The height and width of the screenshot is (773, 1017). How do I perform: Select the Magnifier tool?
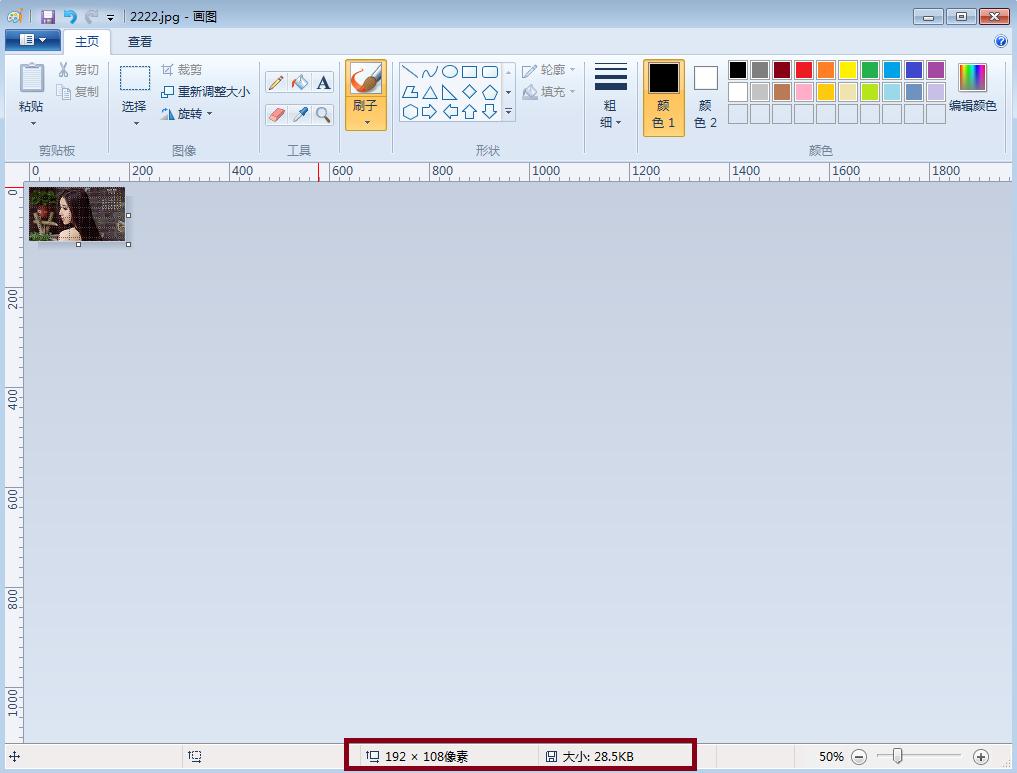click(x=322, y=114)
